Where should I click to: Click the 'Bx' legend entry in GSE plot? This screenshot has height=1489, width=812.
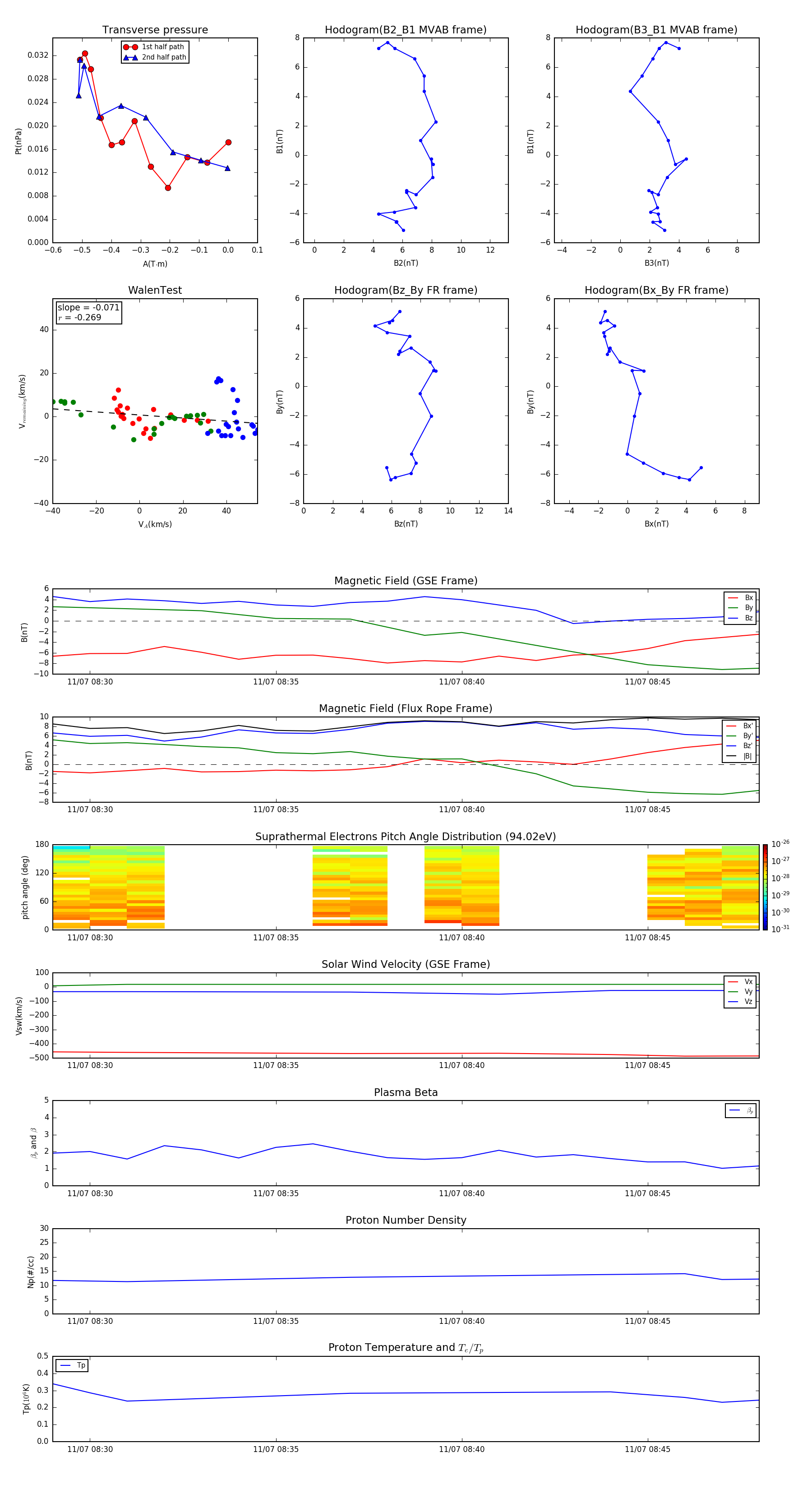click(x=740, y=598)
